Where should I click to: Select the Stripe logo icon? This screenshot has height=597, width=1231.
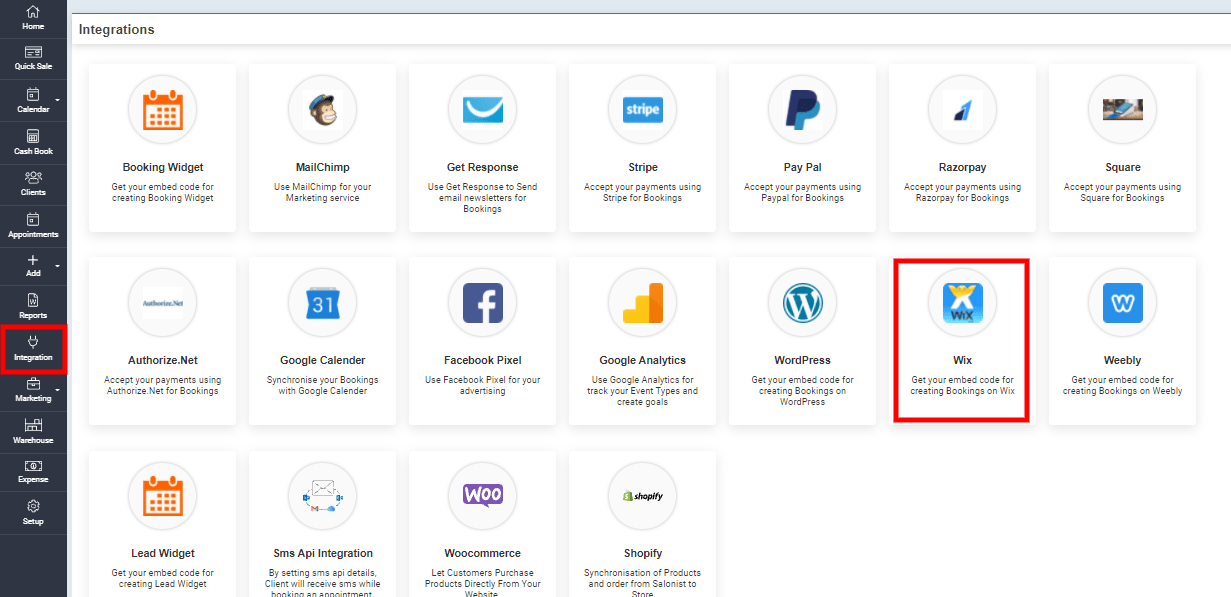(x=643, y=110)
